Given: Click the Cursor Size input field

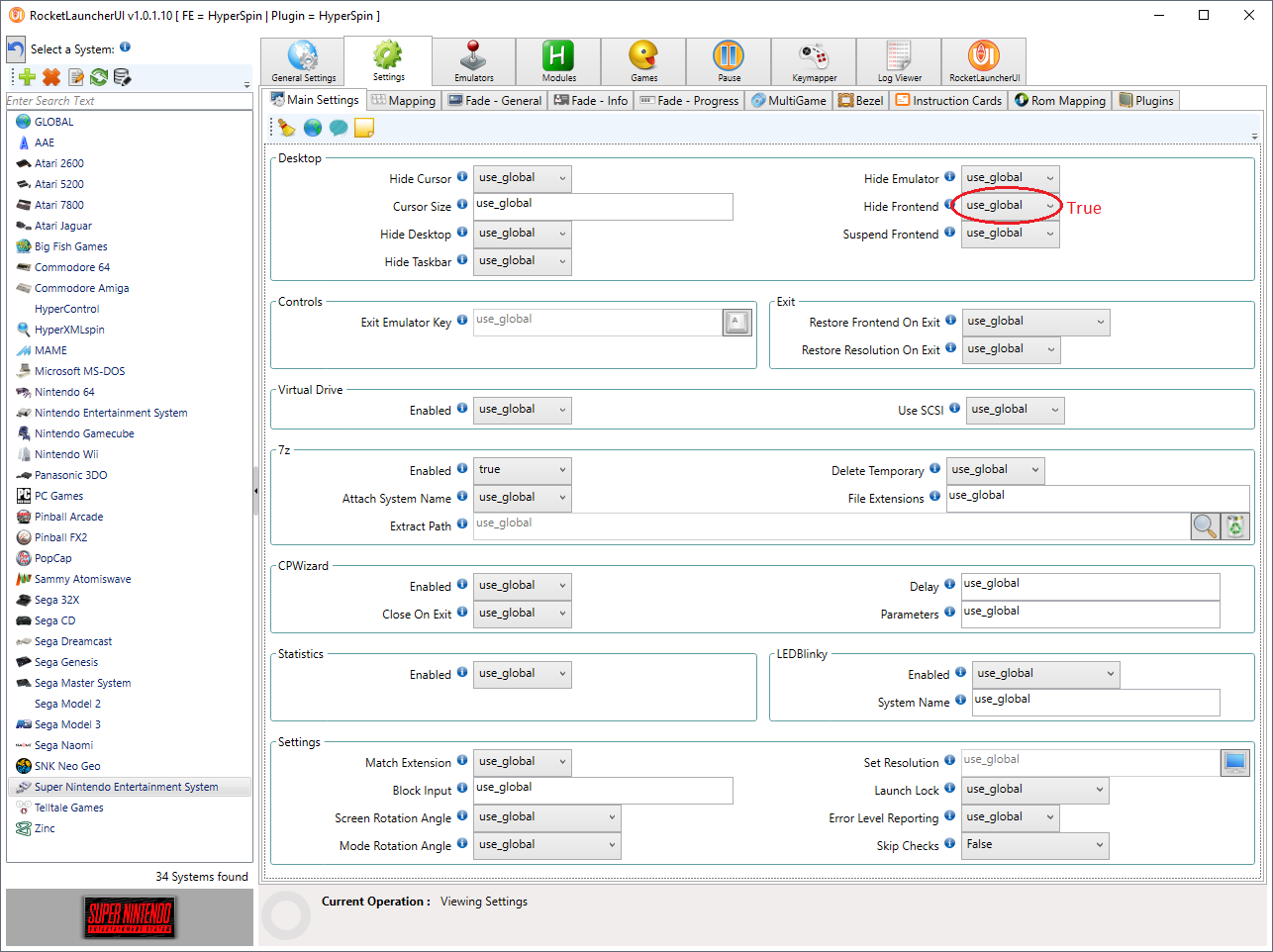Looking at the screenshot, I should (603, 206).
